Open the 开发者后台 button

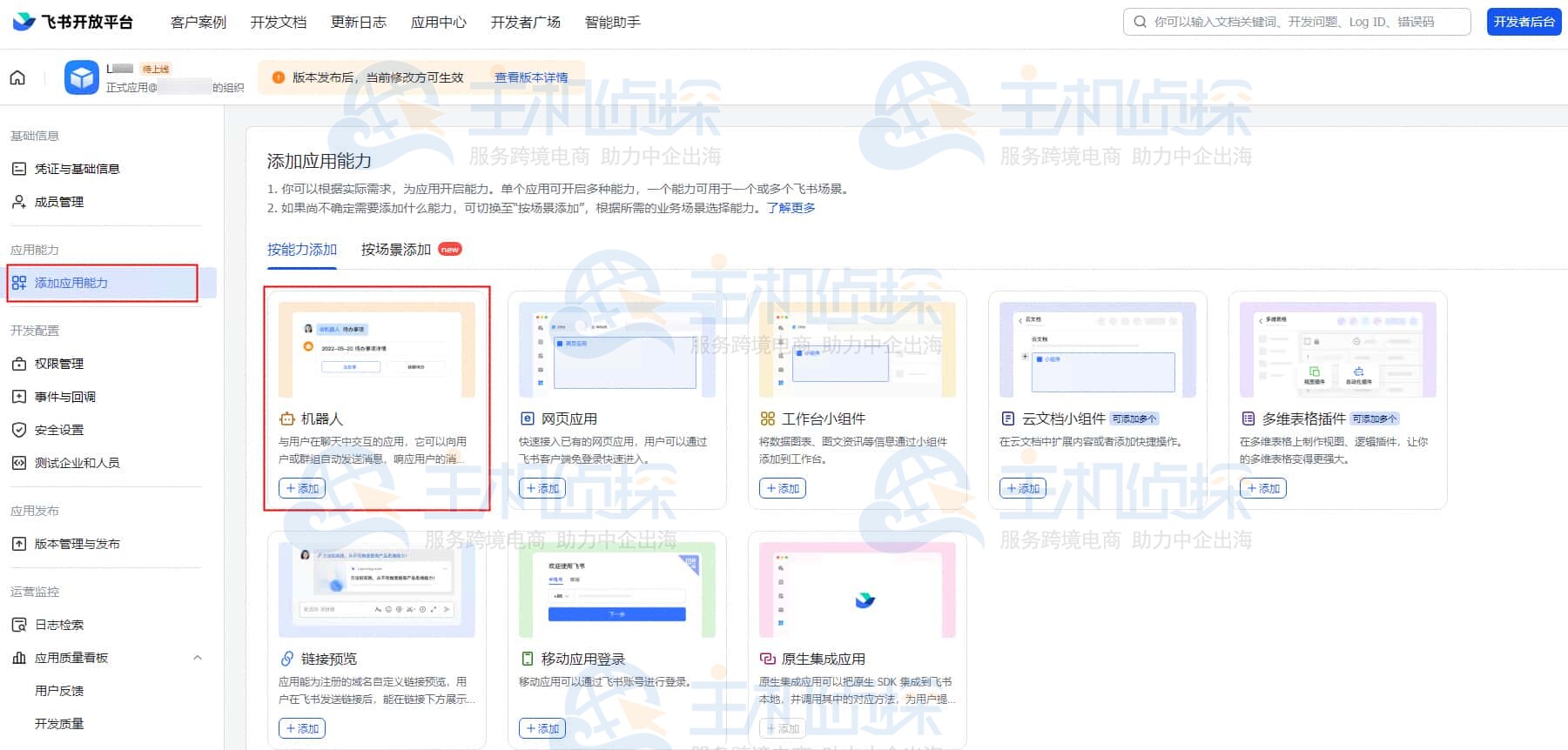tap(1524, 22)
